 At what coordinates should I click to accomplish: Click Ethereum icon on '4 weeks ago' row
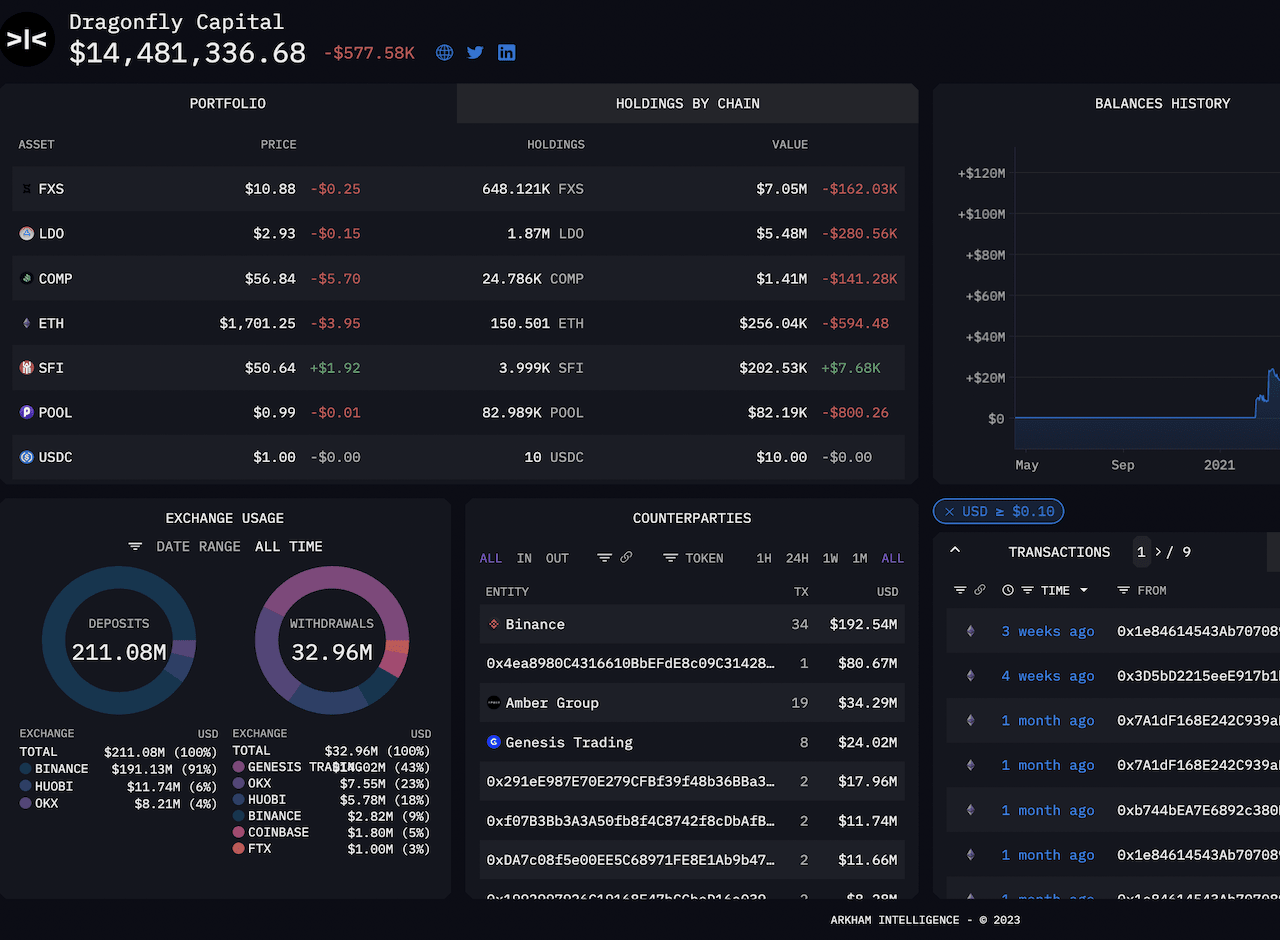pyautogui.click(x=969, y=676)
